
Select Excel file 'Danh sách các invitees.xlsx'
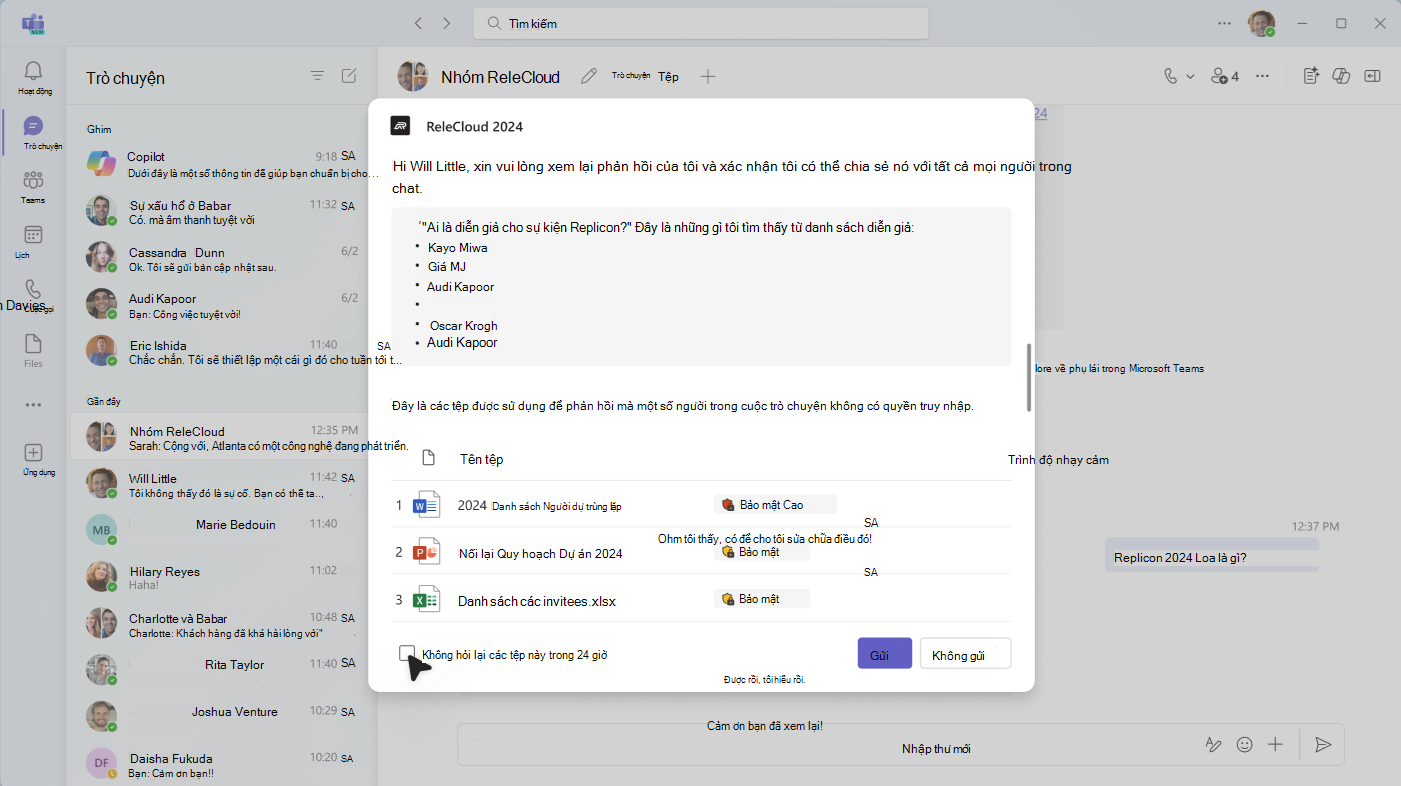click(701, 599)
